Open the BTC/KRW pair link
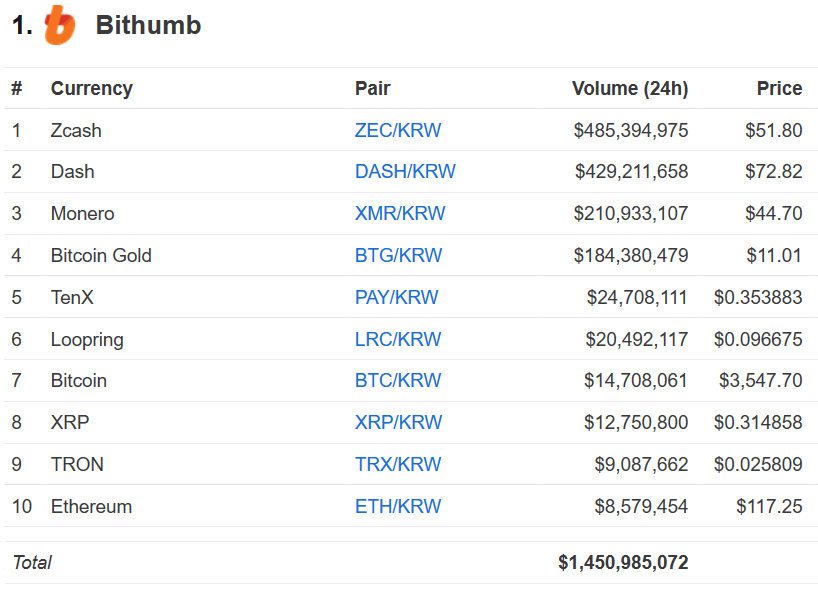This screenshot has height=593, width=818. [398, 381]
